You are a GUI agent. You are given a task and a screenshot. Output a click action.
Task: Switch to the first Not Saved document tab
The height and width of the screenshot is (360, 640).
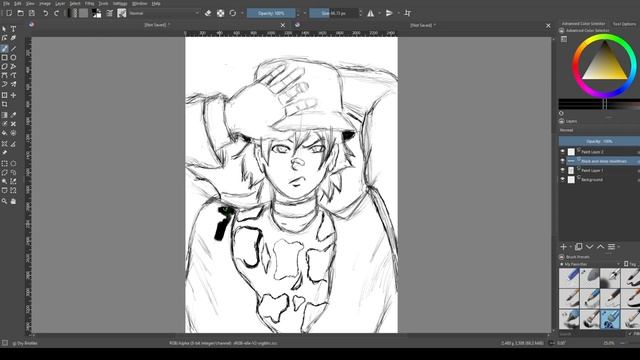tap(157, 25)
